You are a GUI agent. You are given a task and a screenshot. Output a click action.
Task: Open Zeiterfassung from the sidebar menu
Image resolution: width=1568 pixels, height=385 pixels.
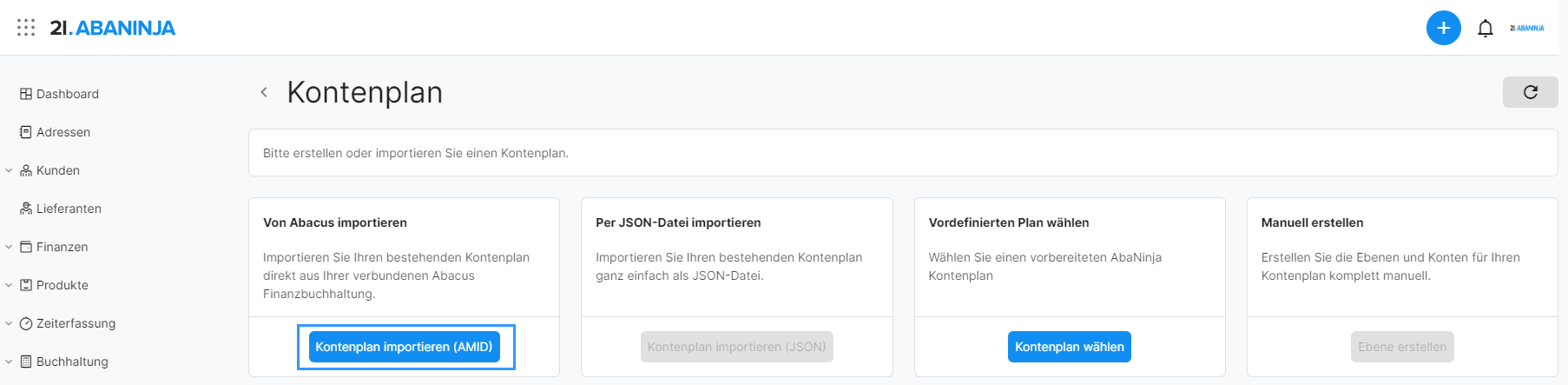click(x=76, y=323)
